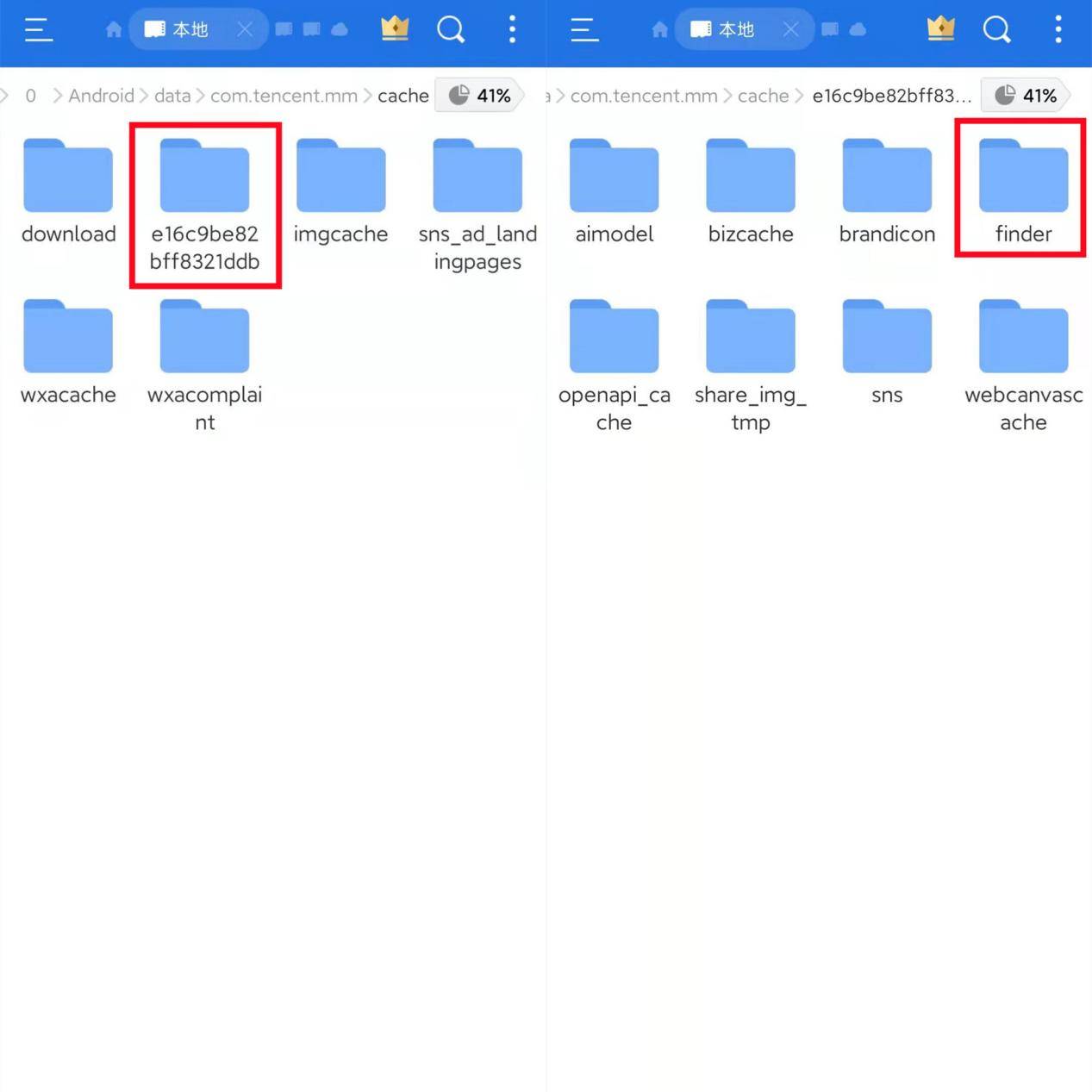Open search in the left pane
Viewport: 1092px width, 1092px height.
coord(451,30)
